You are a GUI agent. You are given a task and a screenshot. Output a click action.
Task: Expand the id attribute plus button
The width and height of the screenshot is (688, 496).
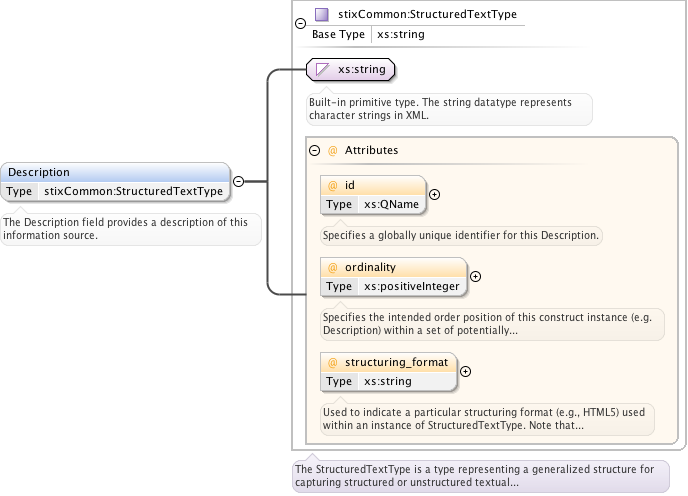[435, 195]
